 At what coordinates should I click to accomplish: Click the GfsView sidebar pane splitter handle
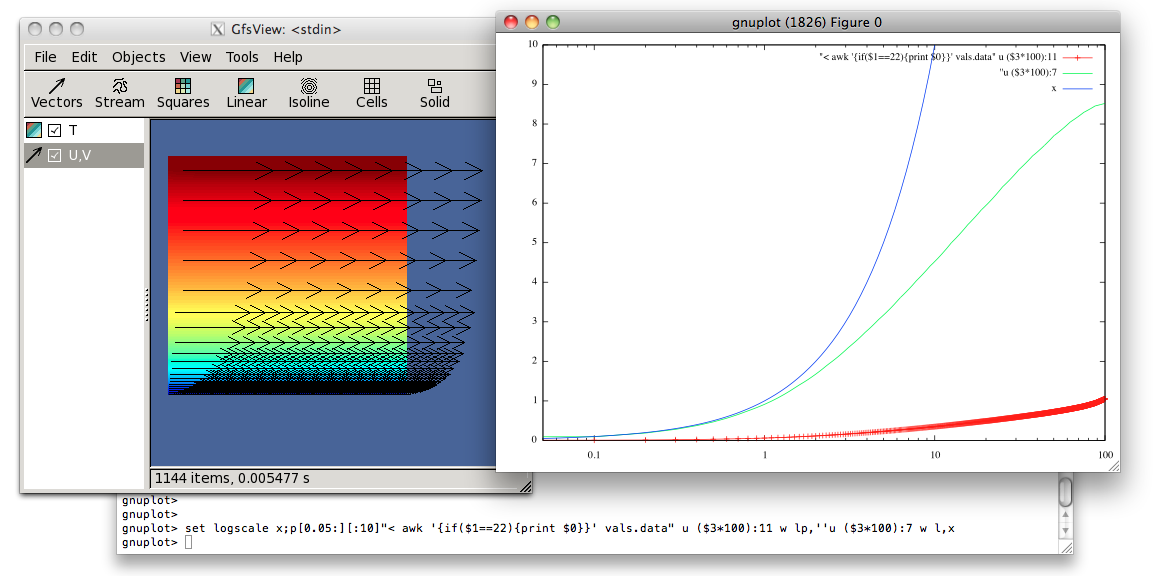[147, 305]
